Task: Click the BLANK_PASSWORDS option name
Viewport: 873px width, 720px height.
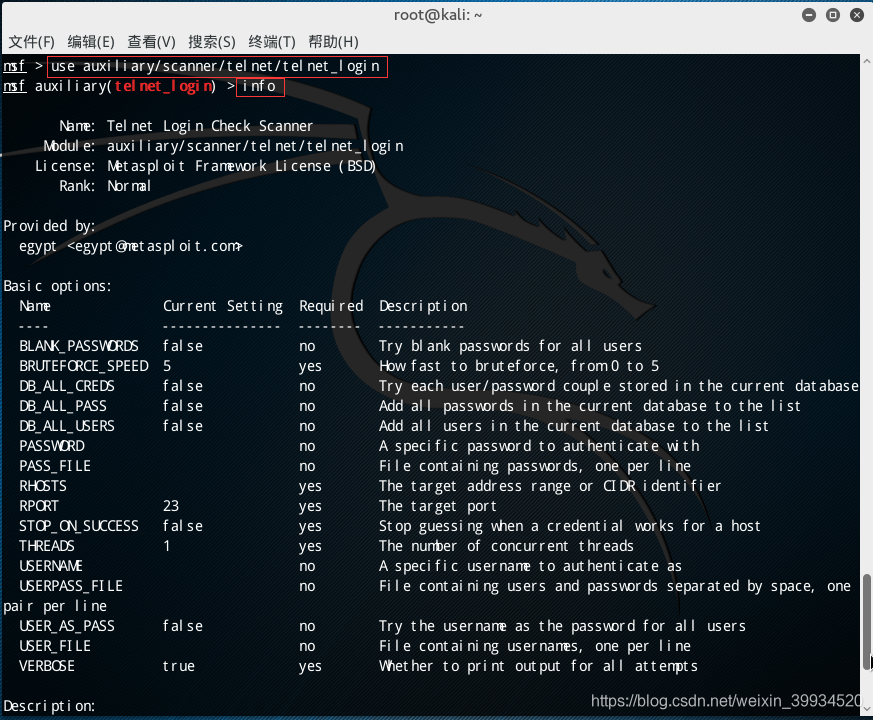Action: coord(79,346)
